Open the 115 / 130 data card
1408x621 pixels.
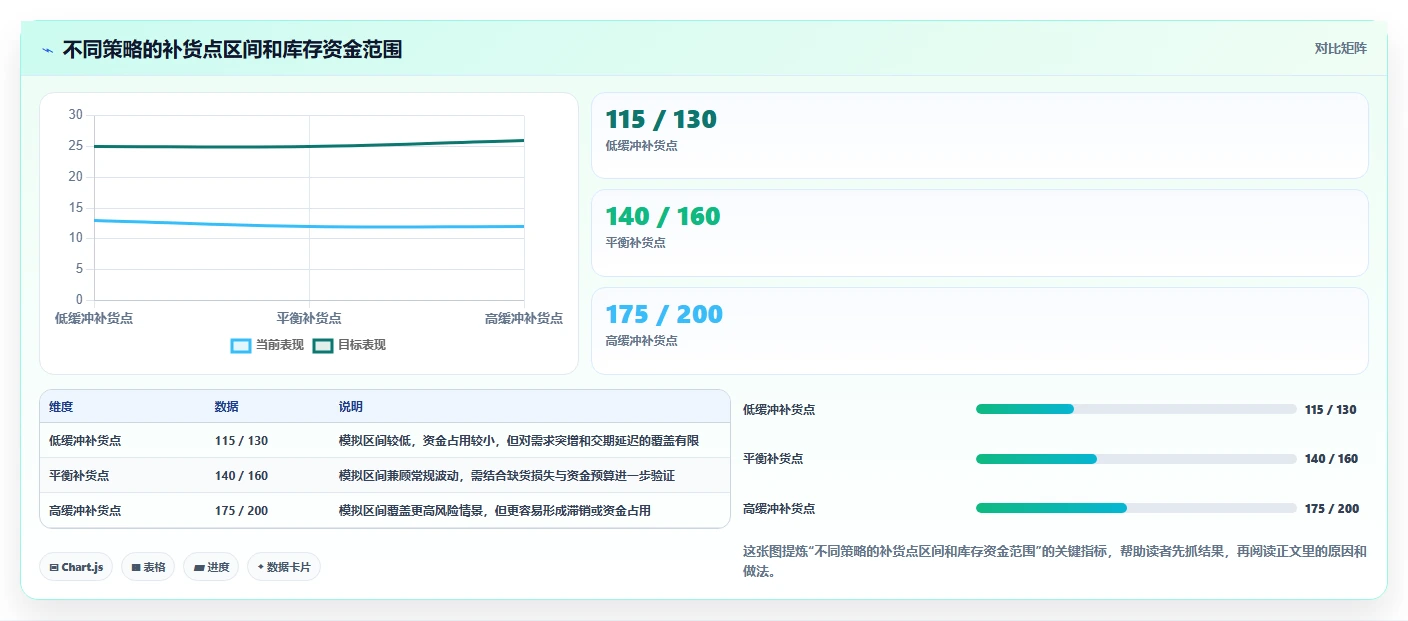(x=980, y=136)
